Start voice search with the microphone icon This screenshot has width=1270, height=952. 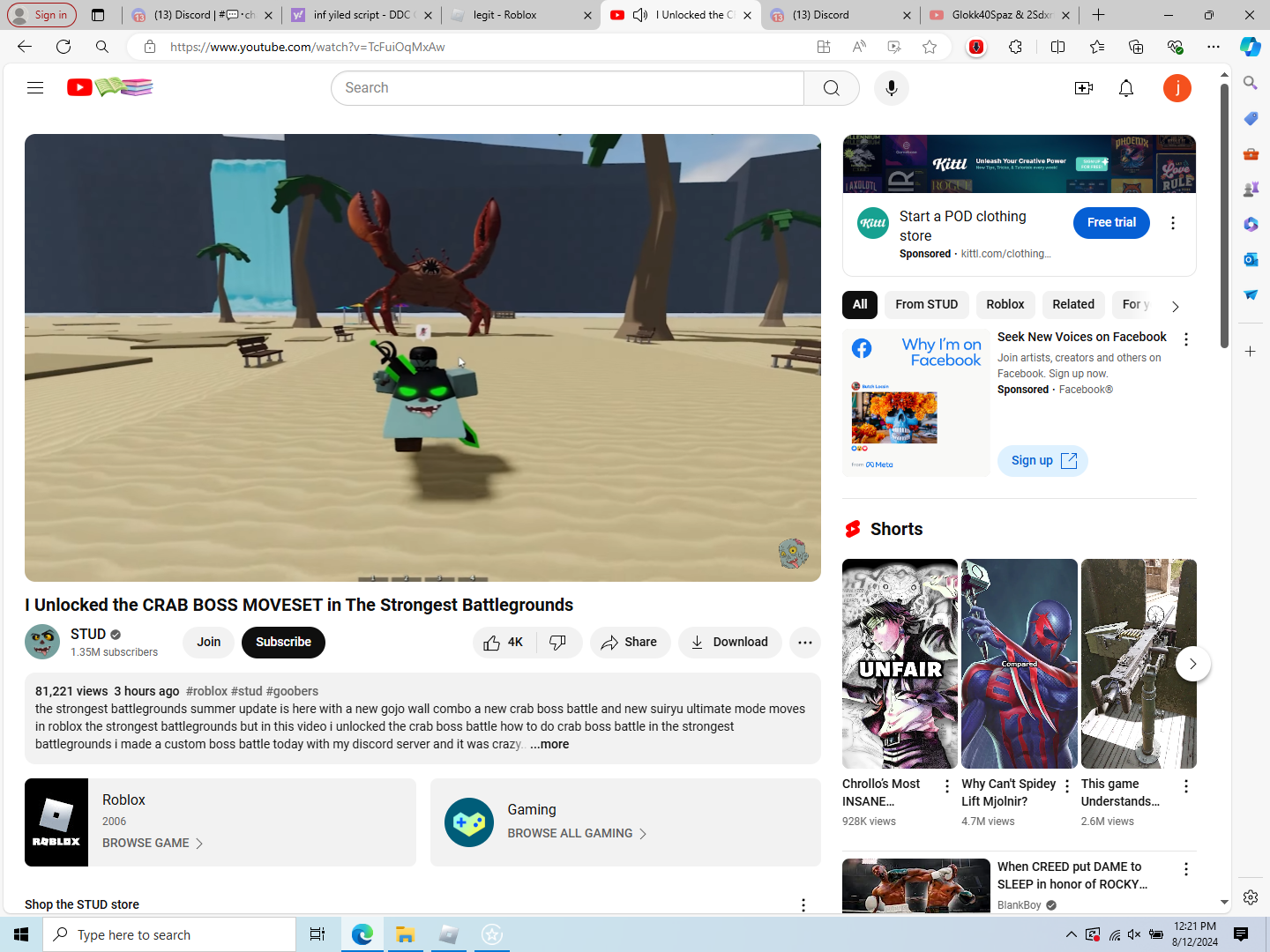(892, 88)
